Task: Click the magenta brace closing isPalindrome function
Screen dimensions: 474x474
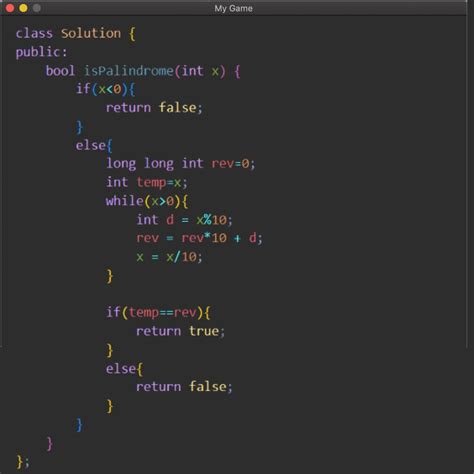Action: [50, 444]
